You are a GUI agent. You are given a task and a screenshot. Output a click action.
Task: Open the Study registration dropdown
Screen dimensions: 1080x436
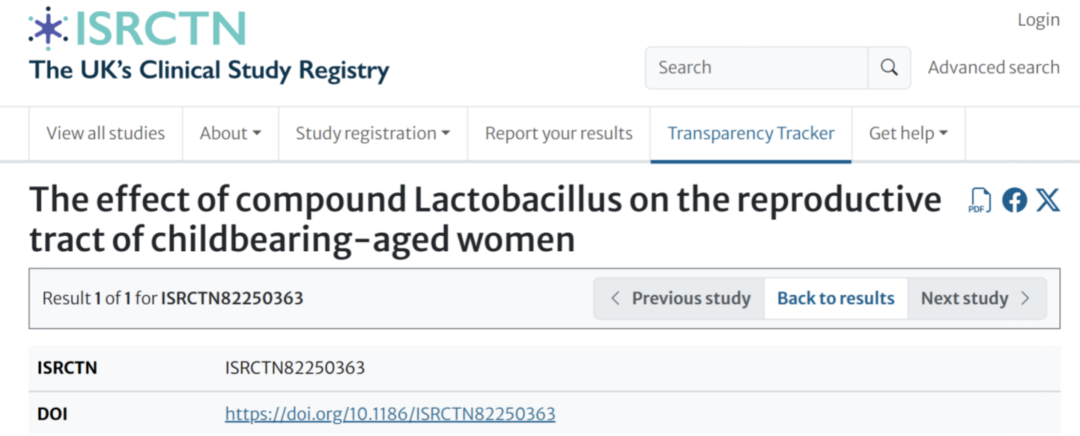coord(372,133)
